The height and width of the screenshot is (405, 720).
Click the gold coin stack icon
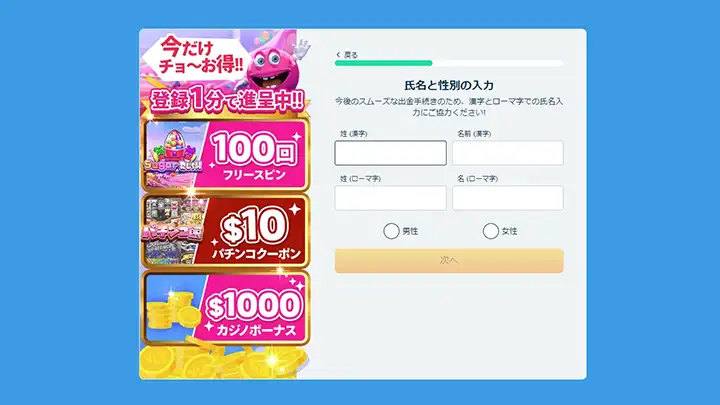point(171,309)
